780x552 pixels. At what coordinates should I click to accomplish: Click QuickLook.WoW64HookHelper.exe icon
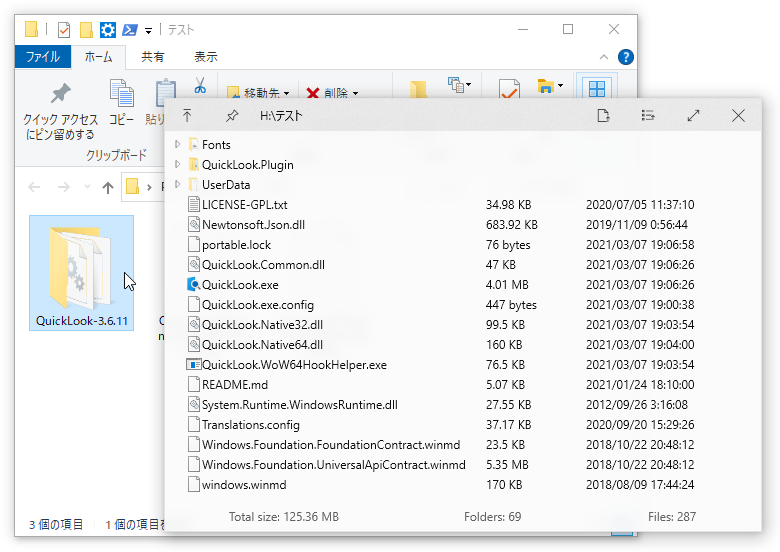coord(194,365)
